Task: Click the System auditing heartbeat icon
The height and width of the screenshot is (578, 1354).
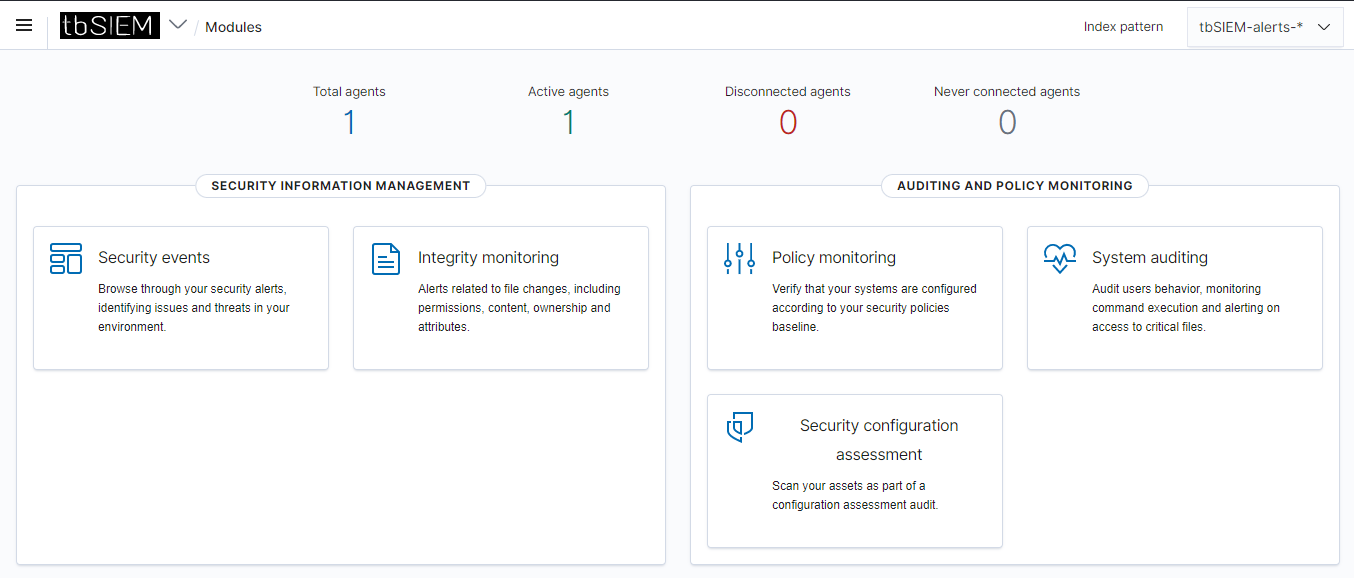Action: pos(1059,258)
